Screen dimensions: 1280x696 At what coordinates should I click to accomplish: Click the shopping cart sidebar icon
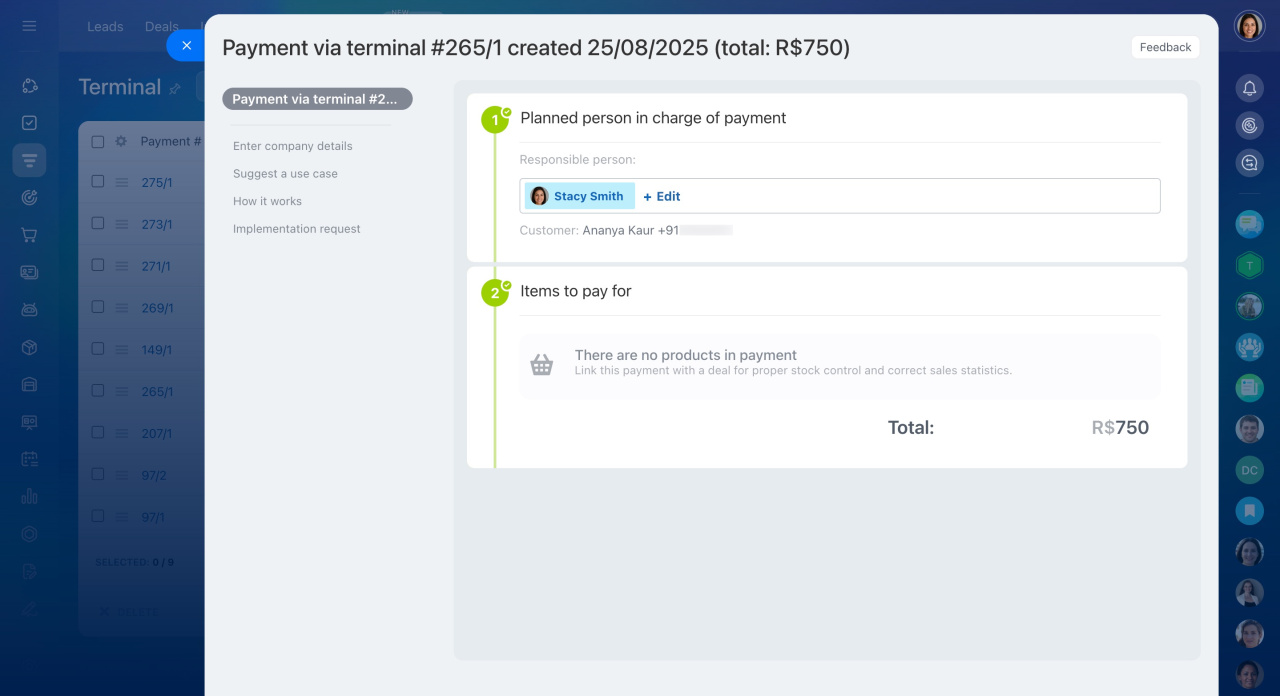point(29,235)
